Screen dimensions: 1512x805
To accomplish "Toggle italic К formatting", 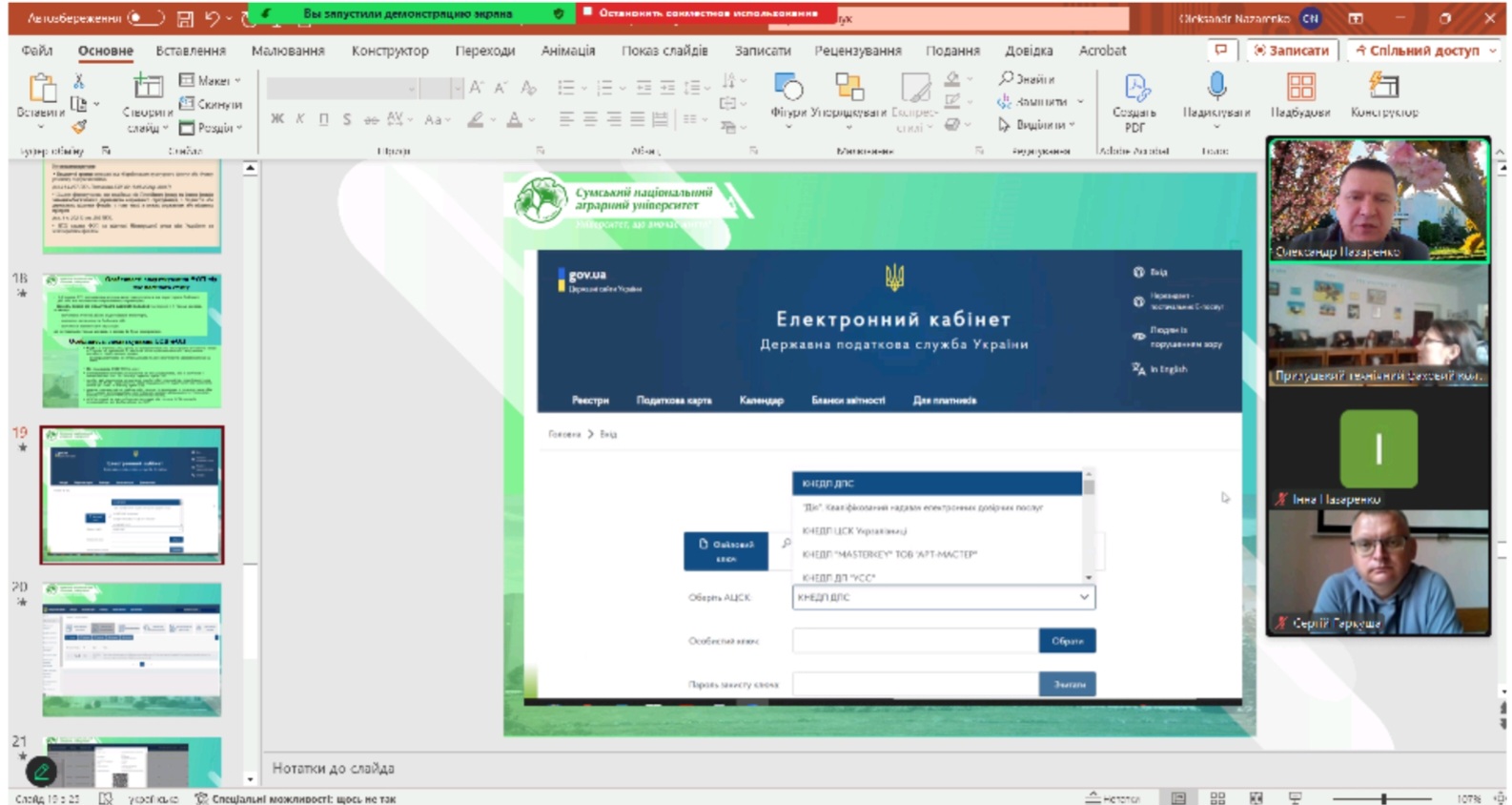I will click(300, 119).
